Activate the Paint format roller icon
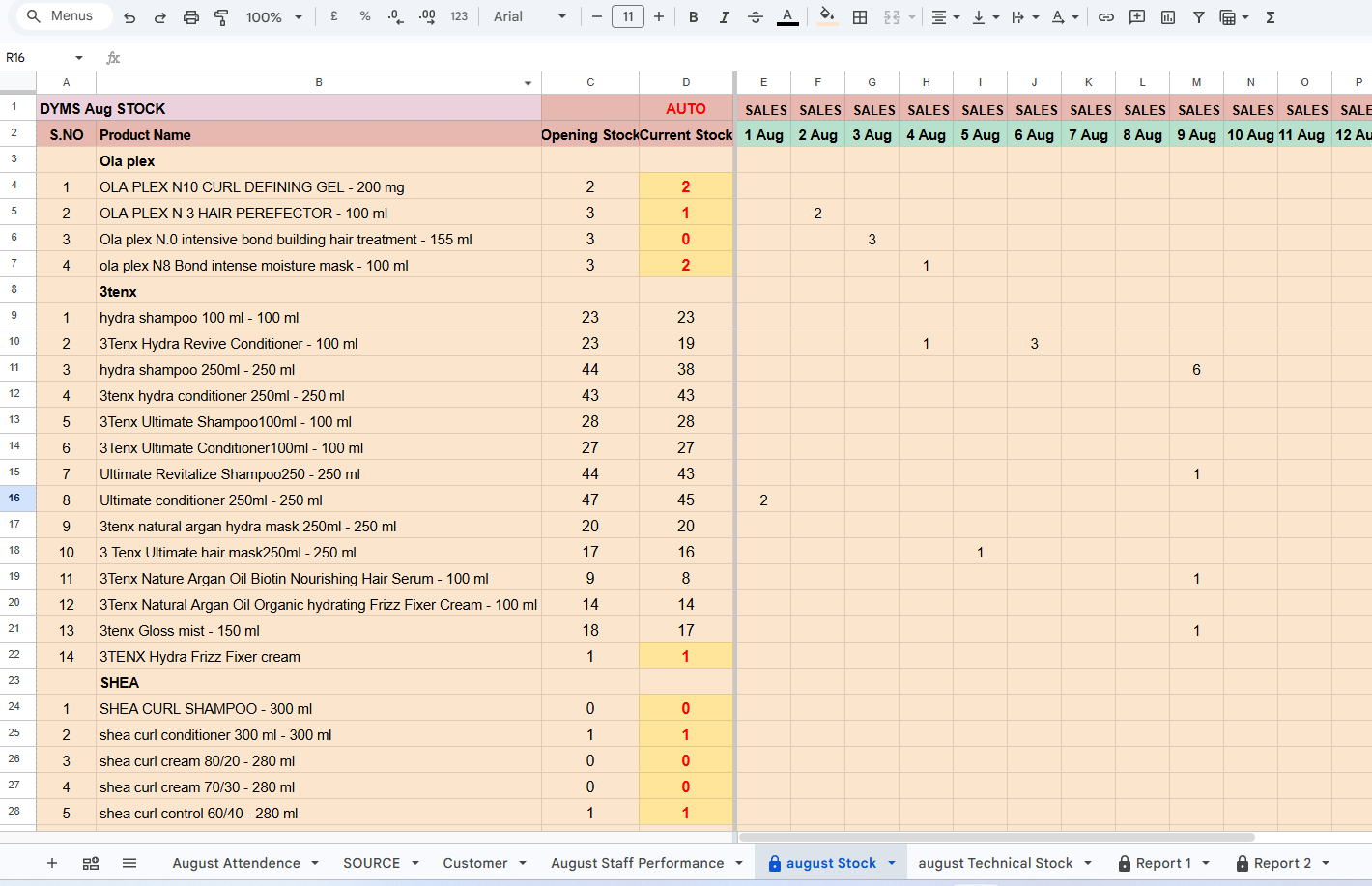1372x886 pixels. pos(221,17)
